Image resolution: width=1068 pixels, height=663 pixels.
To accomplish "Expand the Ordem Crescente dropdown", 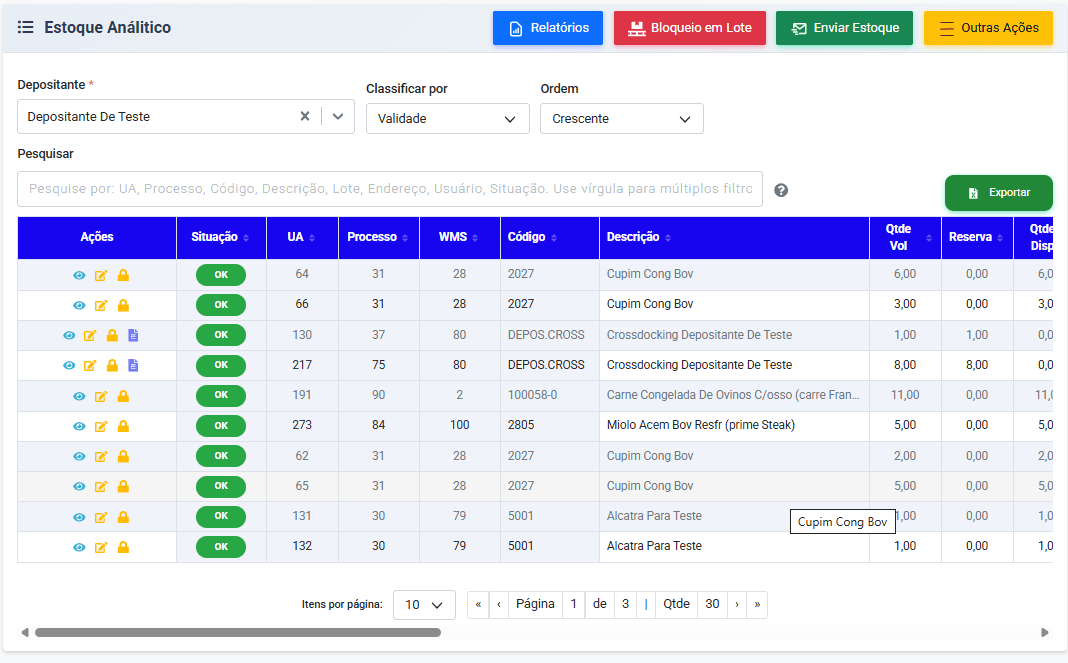I will click(x=621, y=118).
